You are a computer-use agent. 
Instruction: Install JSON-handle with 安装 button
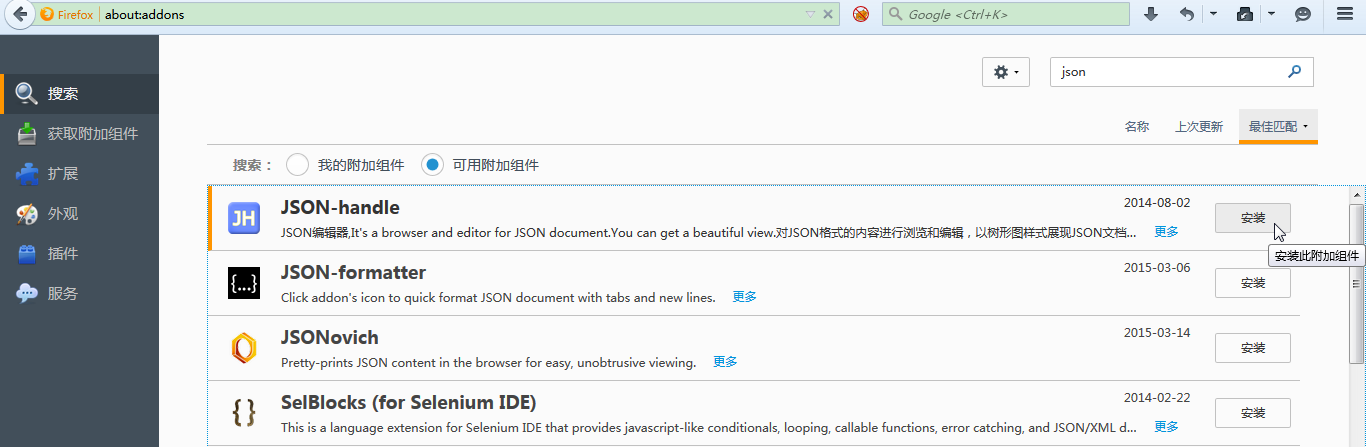[x=1252, y=218]
